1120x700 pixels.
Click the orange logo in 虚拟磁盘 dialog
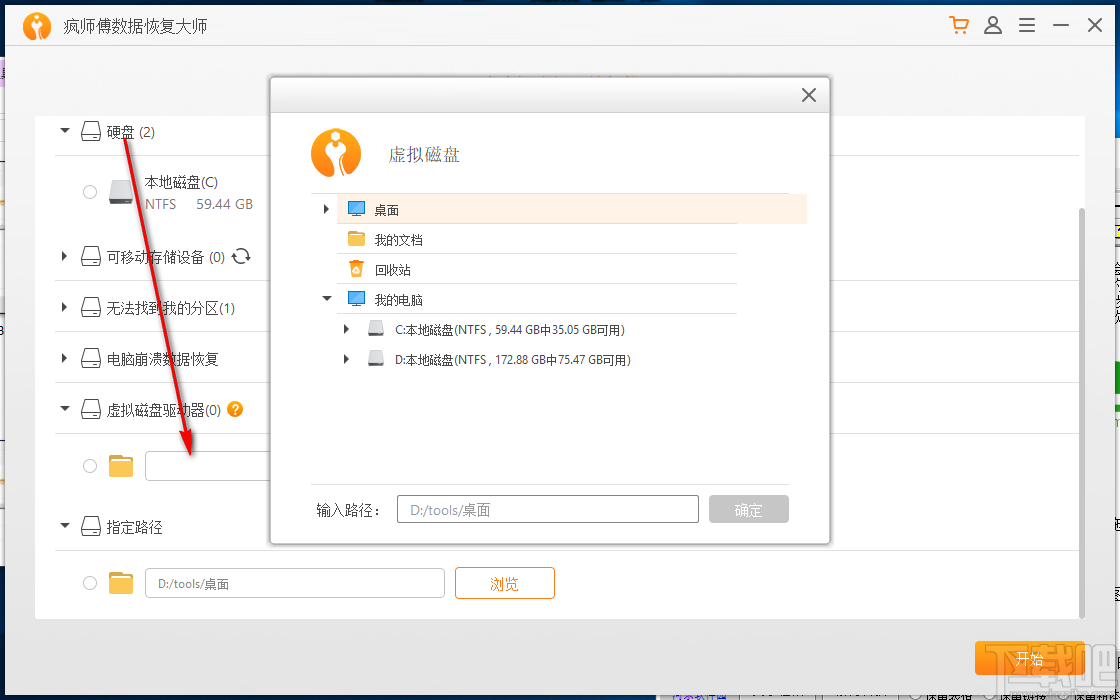coord(336,153)
